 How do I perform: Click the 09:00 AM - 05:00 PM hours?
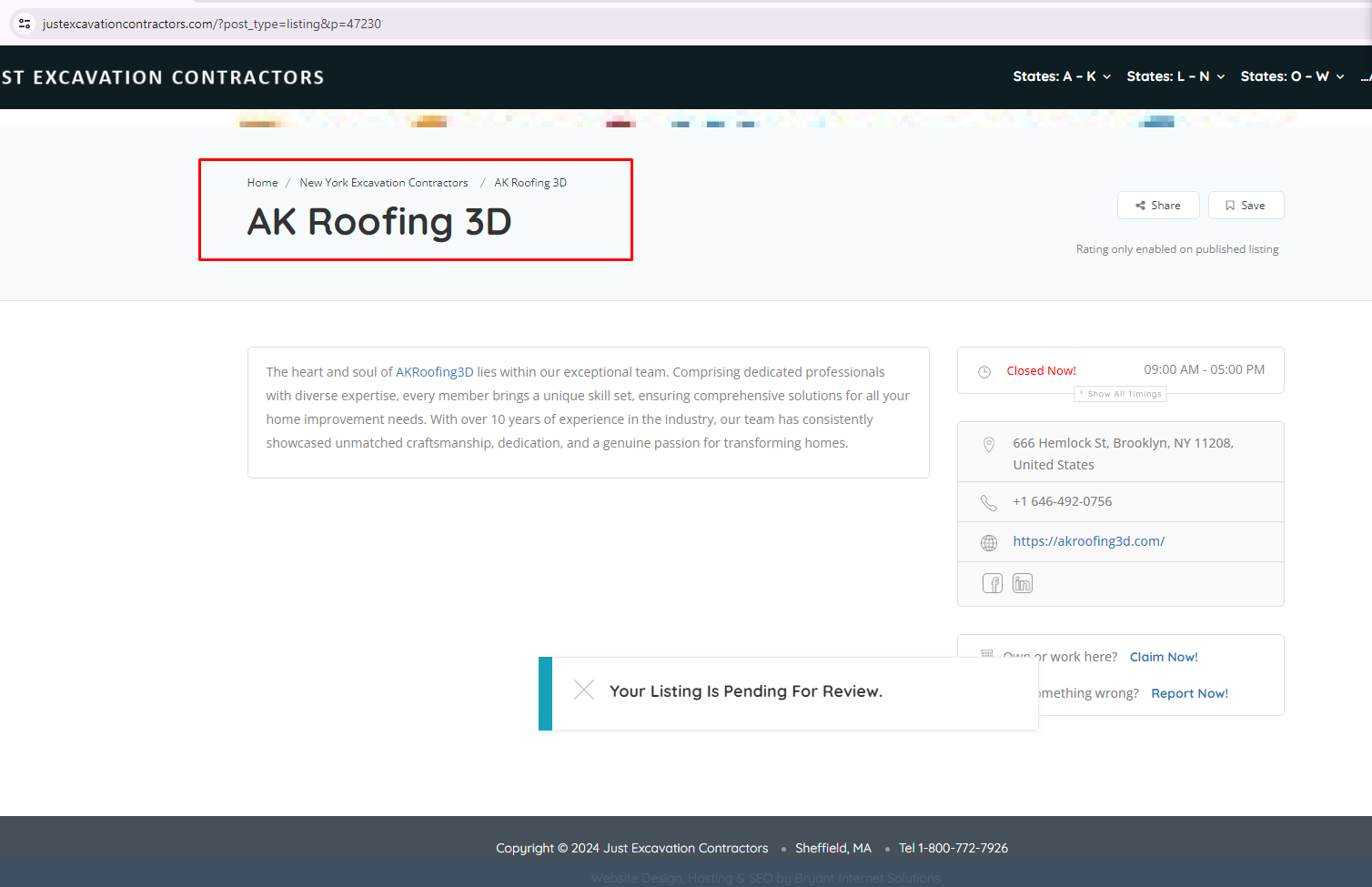(1204, 369)
